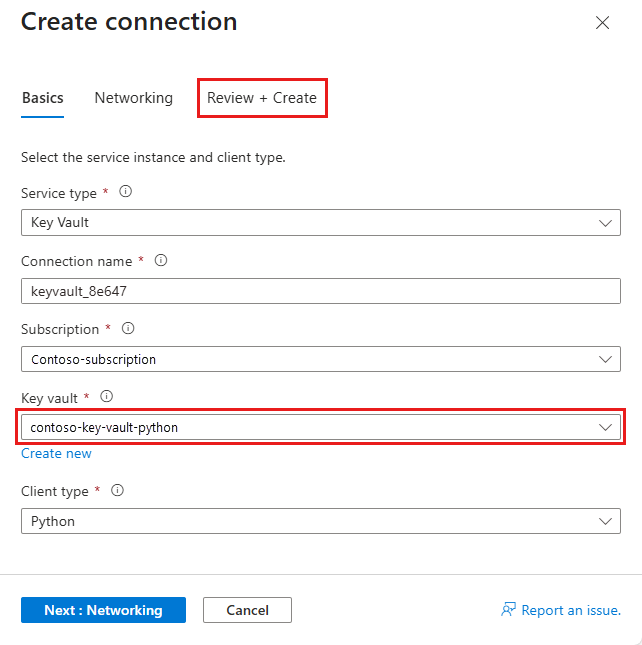Click the Connection name field keyvault_8e647
Image resolution: width=642 pixels, height=645 pixels.
[x=321, y=291]
